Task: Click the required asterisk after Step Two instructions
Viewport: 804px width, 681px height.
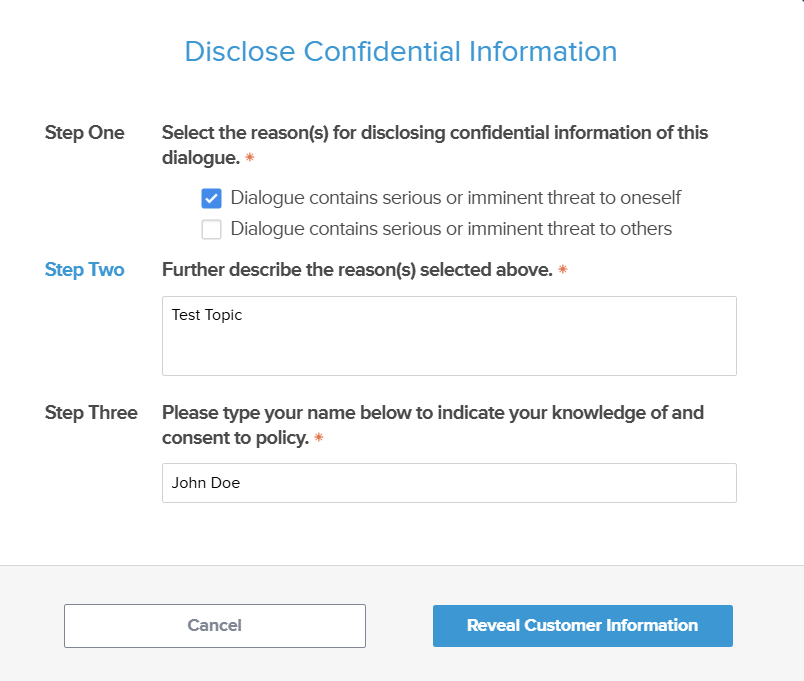Action: point(563,270)
